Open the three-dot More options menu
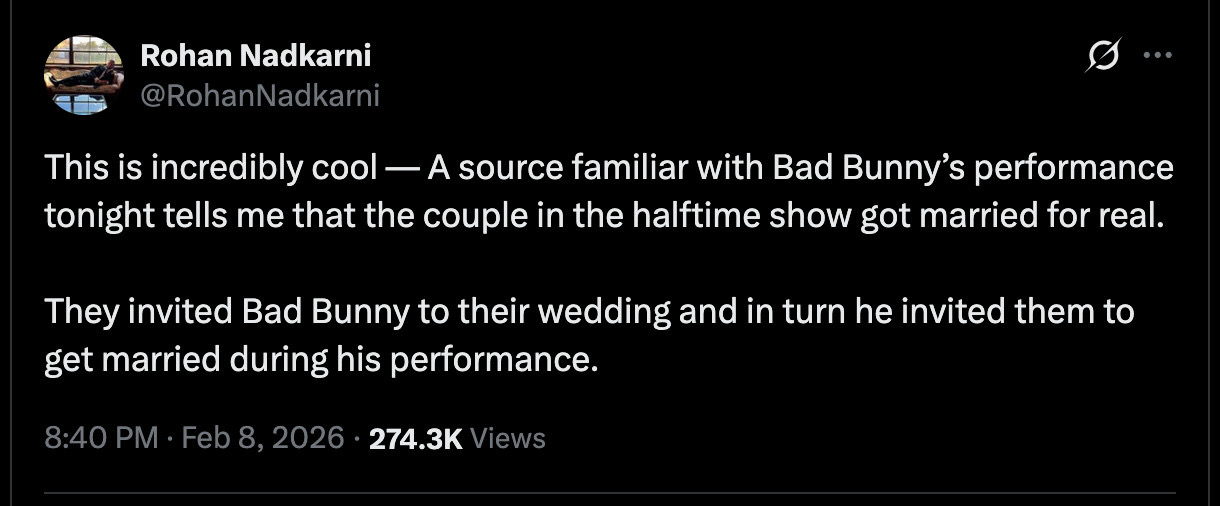 (1156, 56)
